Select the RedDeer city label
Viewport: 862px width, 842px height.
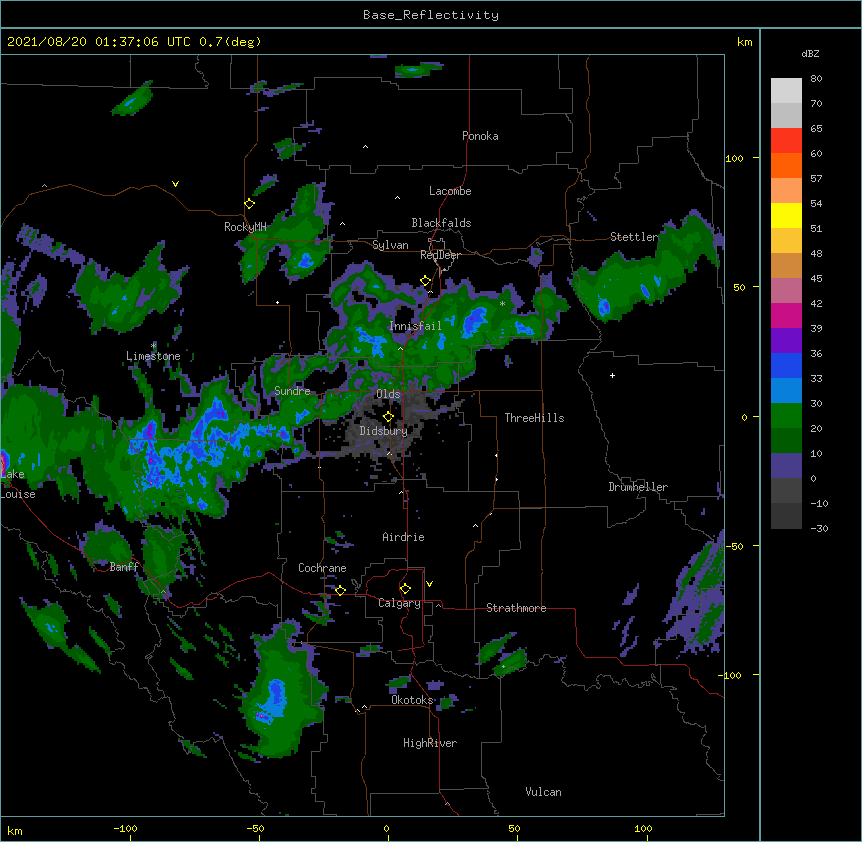click(x=440, y=255)
